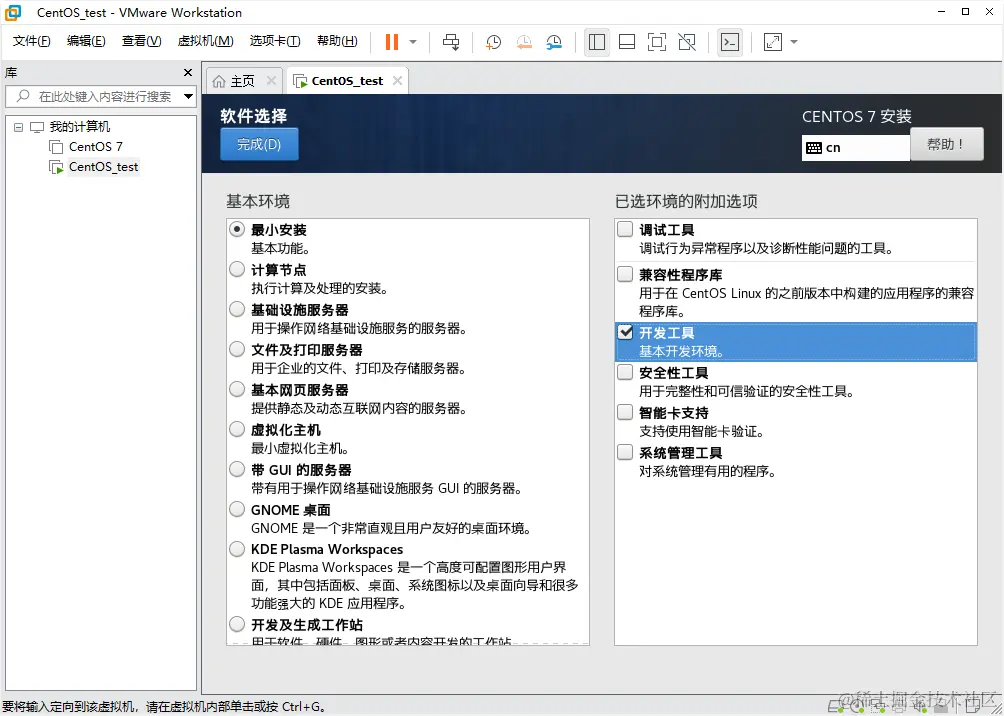Open the 虚拟机(M) menu
The image size is (1004, 716).
205,41
